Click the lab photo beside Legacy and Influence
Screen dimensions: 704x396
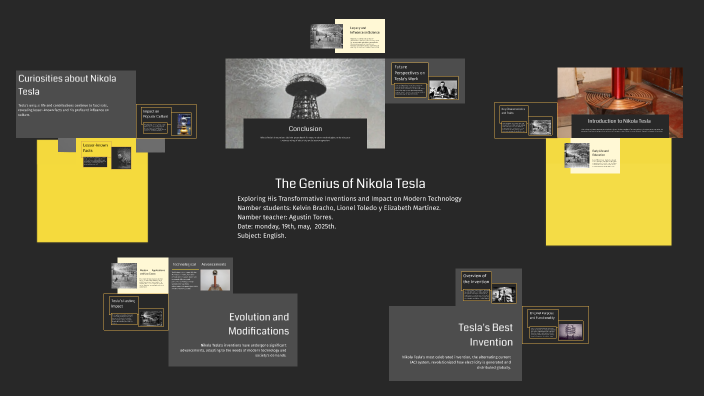pos(326,36)
